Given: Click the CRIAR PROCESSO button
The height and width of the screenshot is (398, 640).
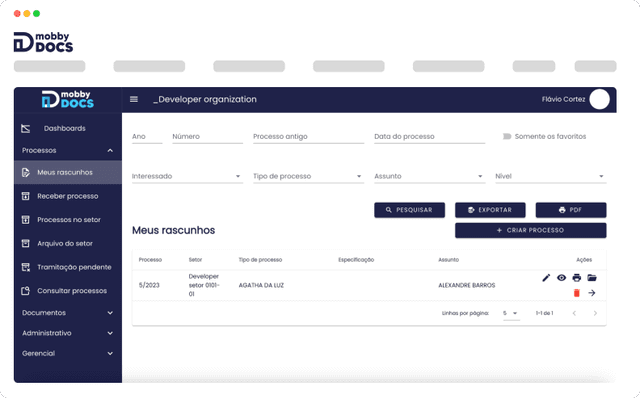Looking at the screenshot, I should (x=531, y=230).
